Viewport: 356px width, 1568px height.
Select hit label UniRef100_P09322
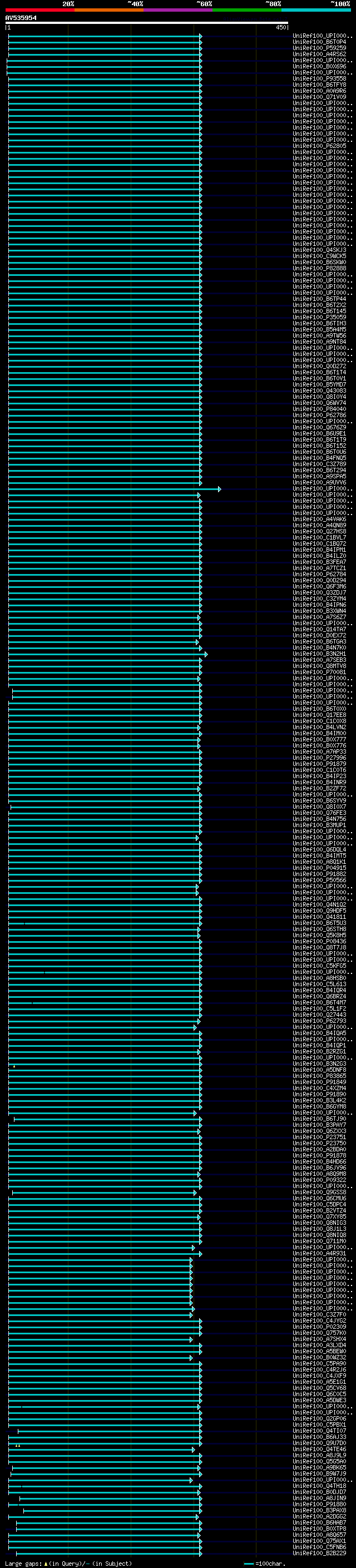coord(319,1180)
